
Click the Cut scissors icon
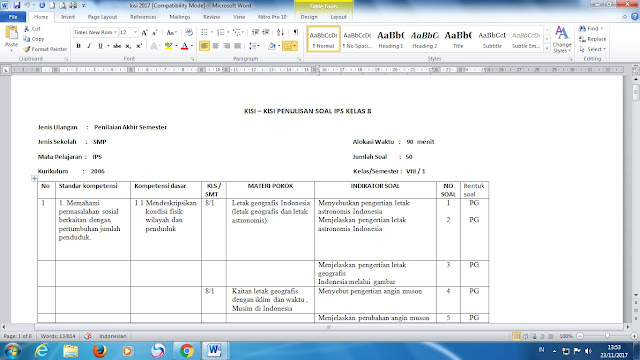point(27,29)
